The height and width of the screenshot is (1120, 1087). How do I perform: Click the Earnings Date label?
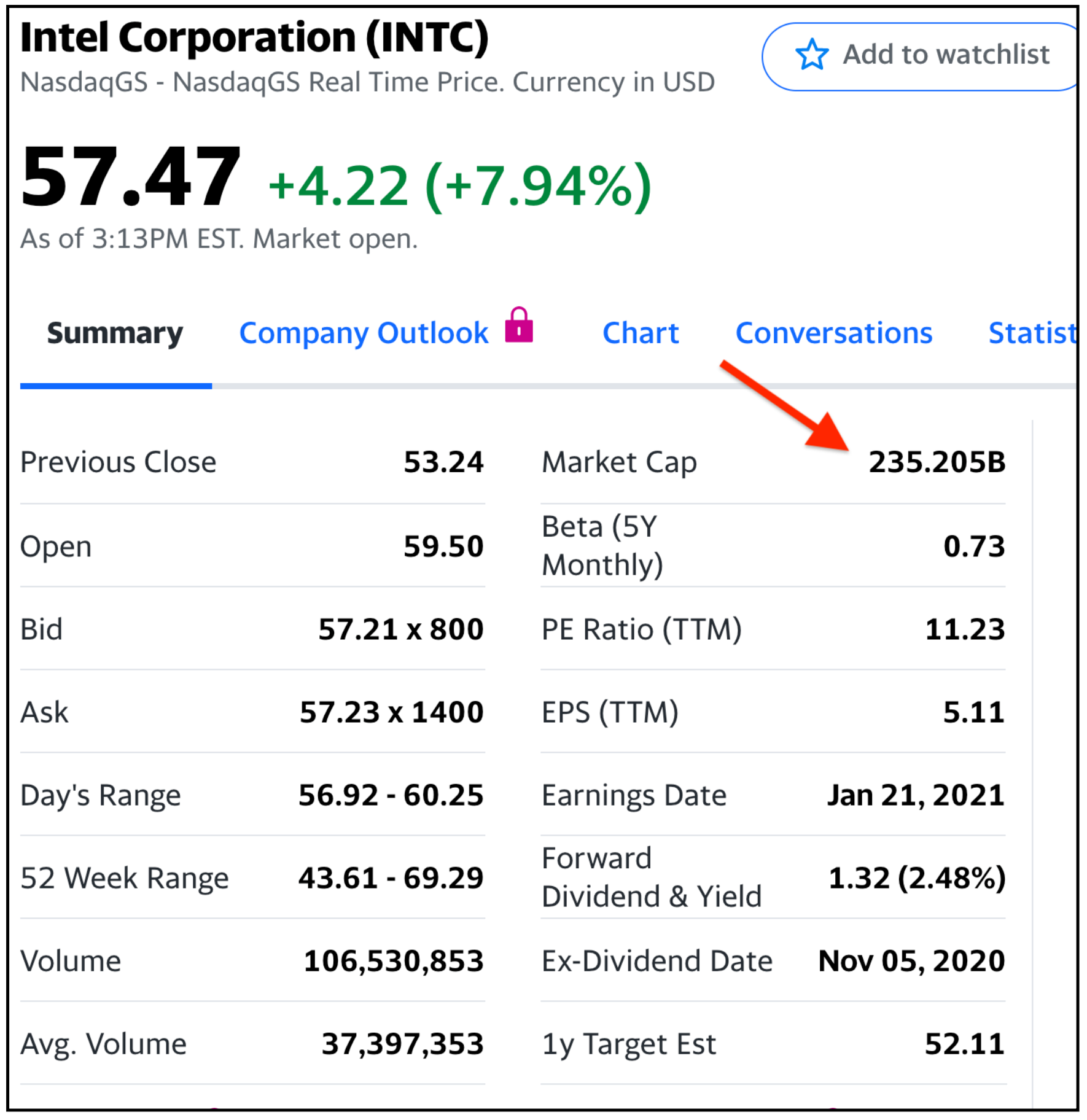click(x=634, y=796)
